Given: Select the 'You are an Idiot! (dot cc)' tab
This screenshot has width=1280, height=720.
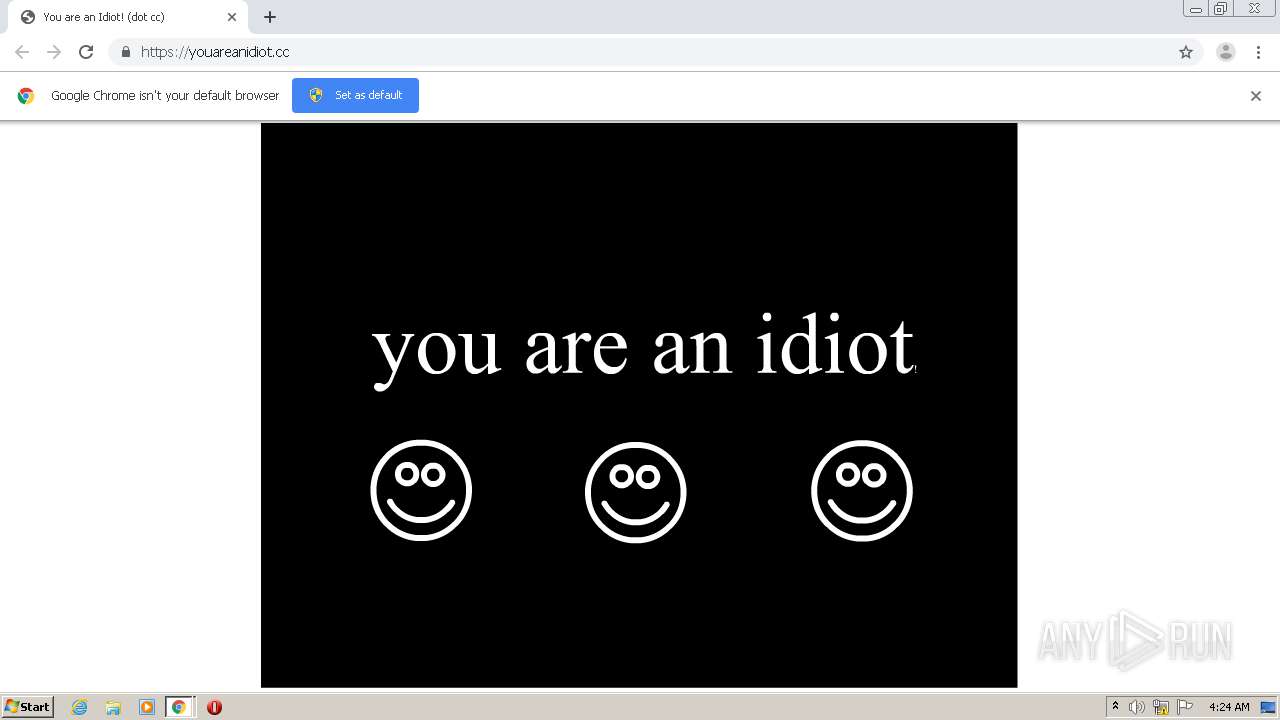Looking at the screenshot, I should tap(128, 17).
